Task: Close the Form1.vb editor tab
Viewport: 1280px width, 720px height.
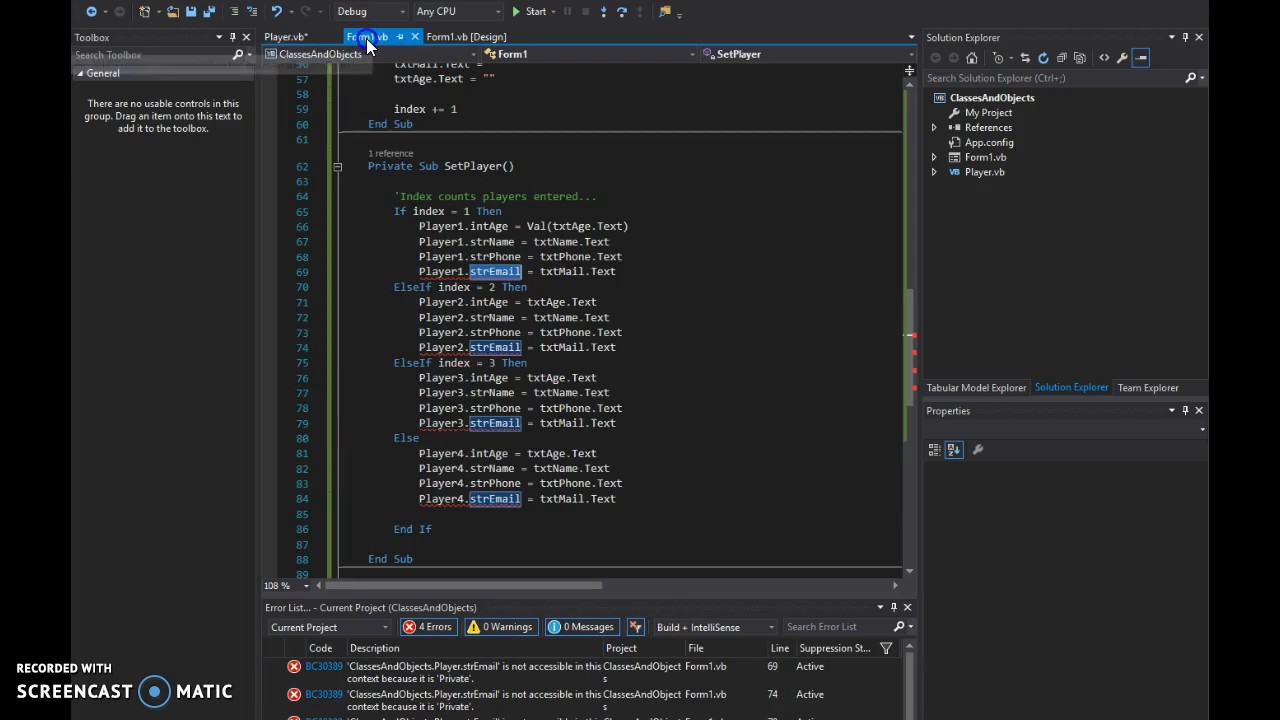Action: [415, 37]
